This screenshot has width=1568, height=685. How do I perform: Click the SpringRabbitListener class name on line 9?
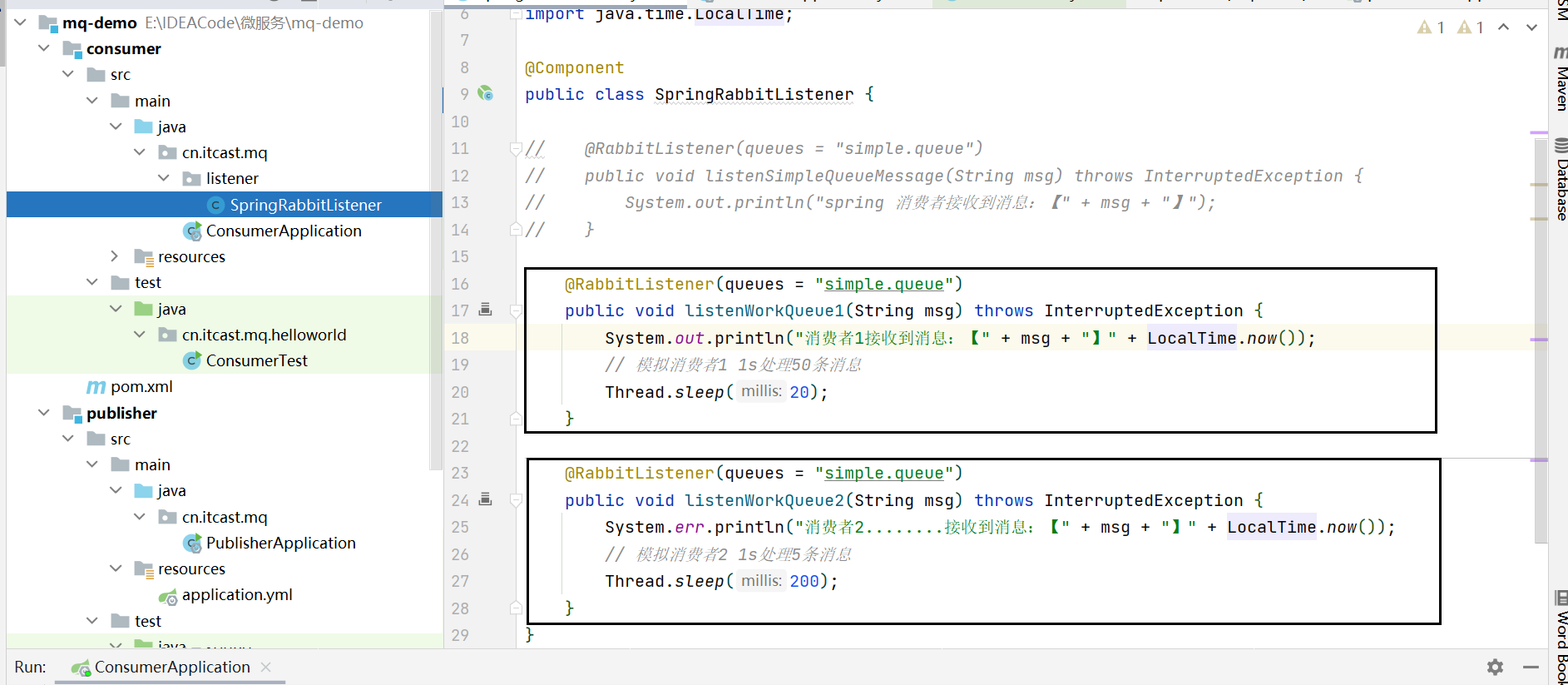[x=754, y=95]
